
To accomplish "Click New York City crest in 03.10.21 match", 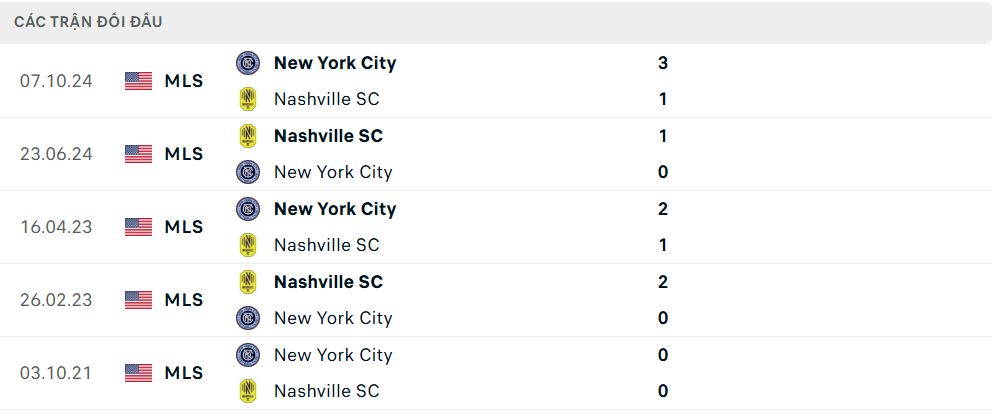I will pyautogui.click(x=248, y=355).
